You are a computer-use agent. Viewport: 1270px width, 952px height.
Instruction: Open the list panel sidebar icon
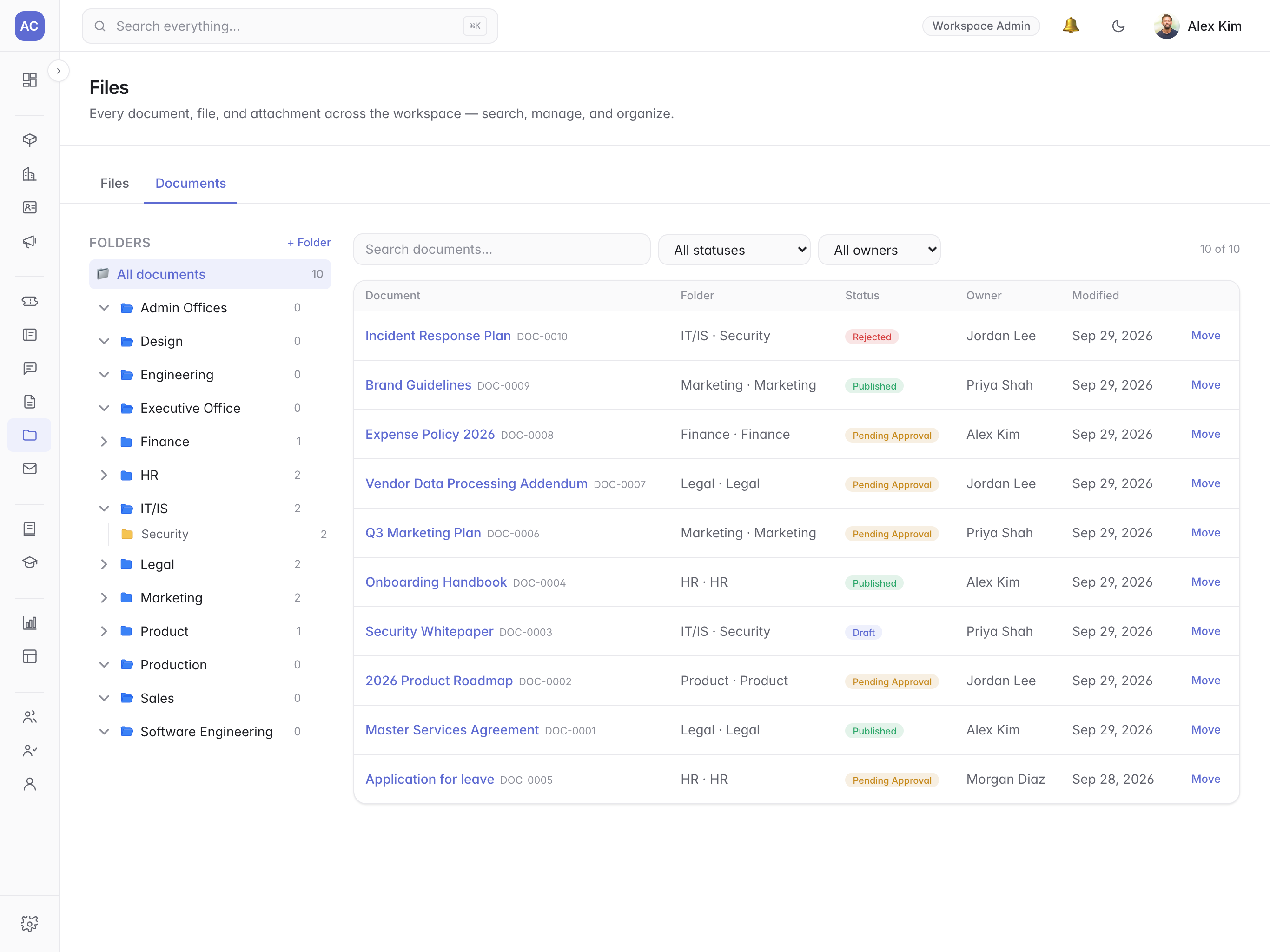(29, 335)
